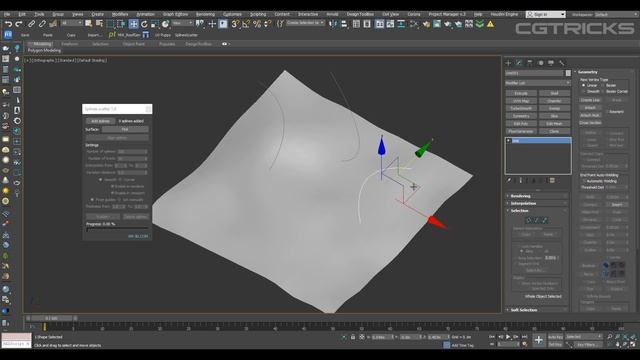Enable the Automatic Welding checkbox

[584, 181]
